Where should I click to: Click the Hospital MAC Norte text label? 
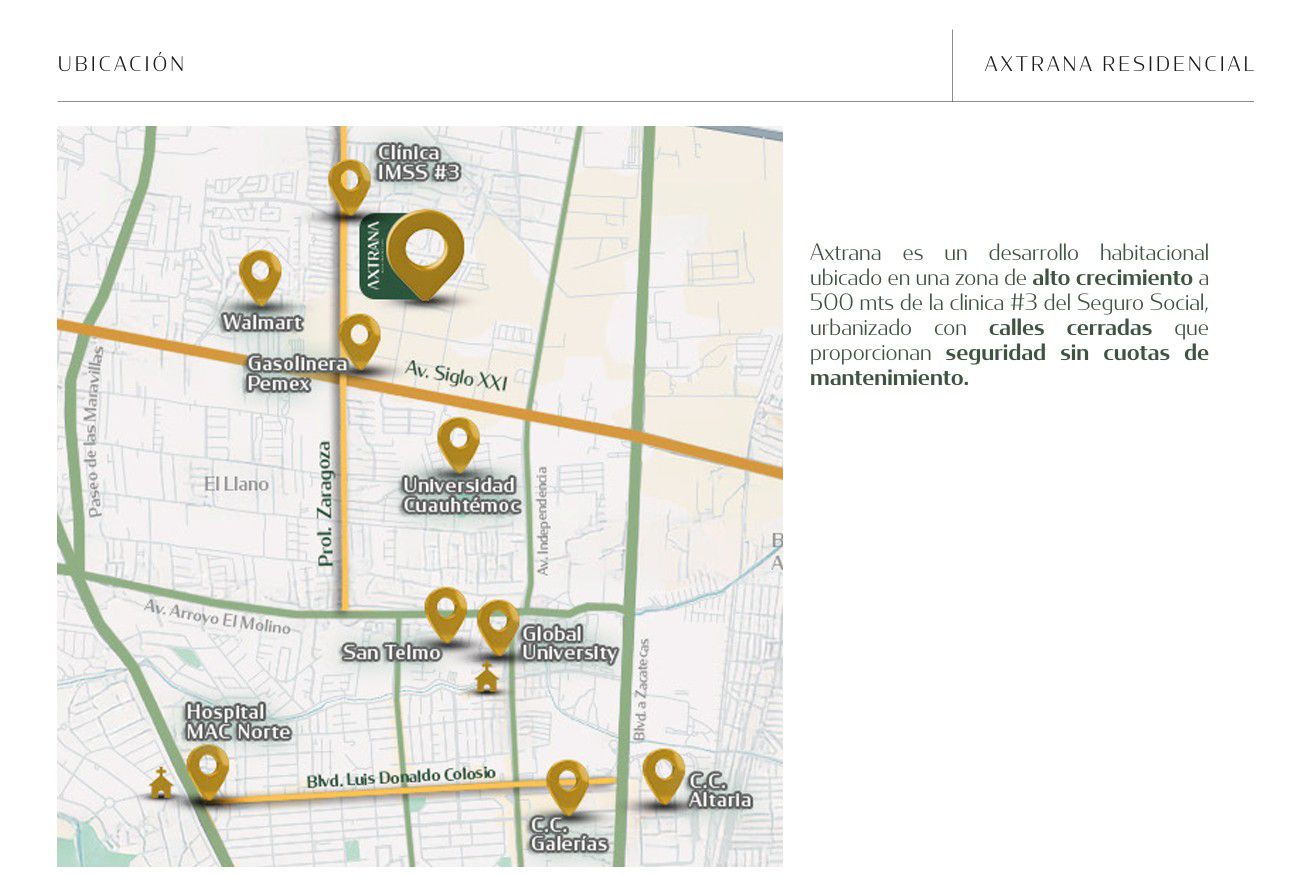[x=238, y=722]
